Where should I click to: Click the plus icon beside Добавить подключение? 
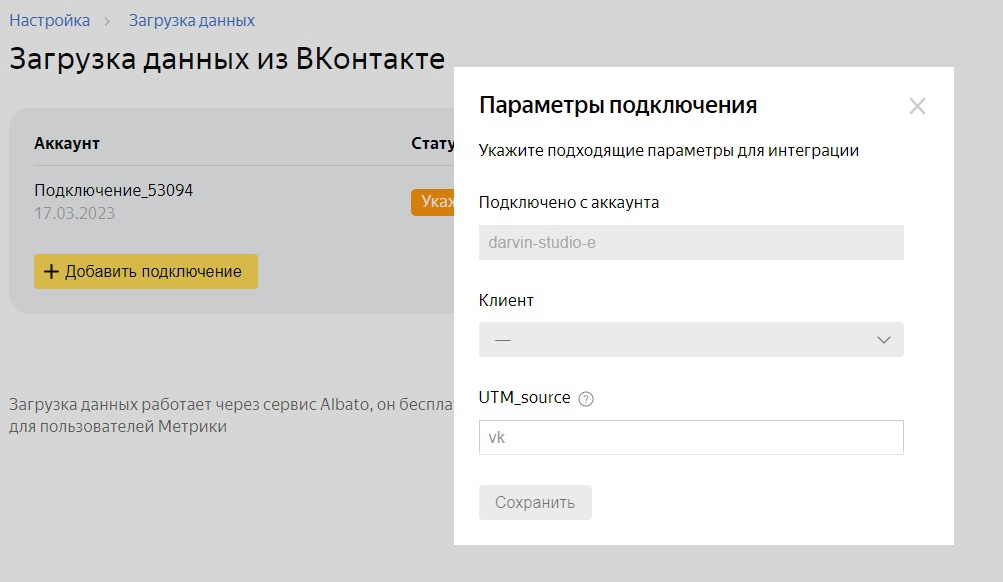tap(52, 272)
